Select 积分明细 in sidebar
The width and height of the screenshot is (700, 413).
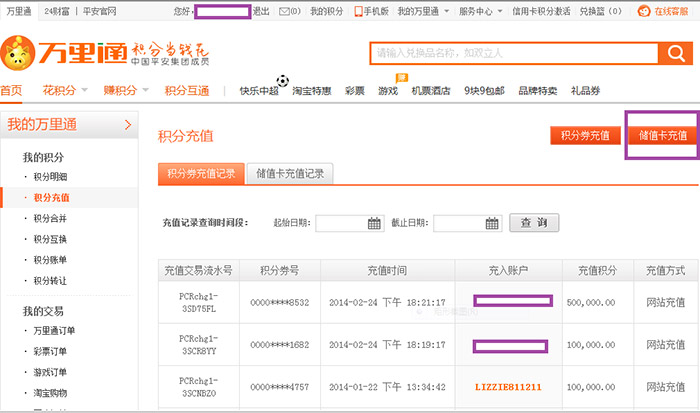[x=50, y=177]
